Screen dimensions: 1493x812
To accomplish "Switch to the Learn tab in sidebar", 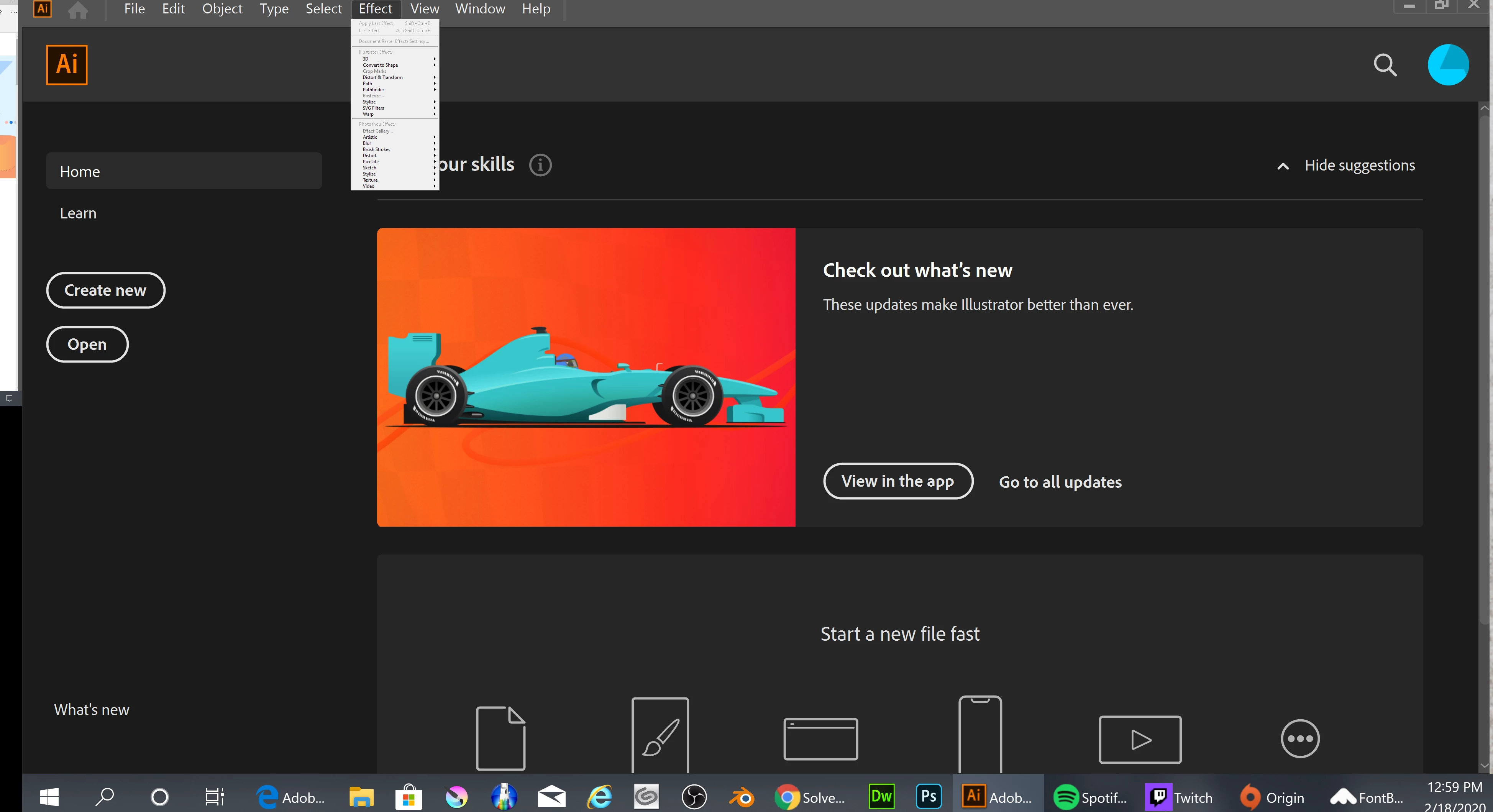I will tap(78, 213).
